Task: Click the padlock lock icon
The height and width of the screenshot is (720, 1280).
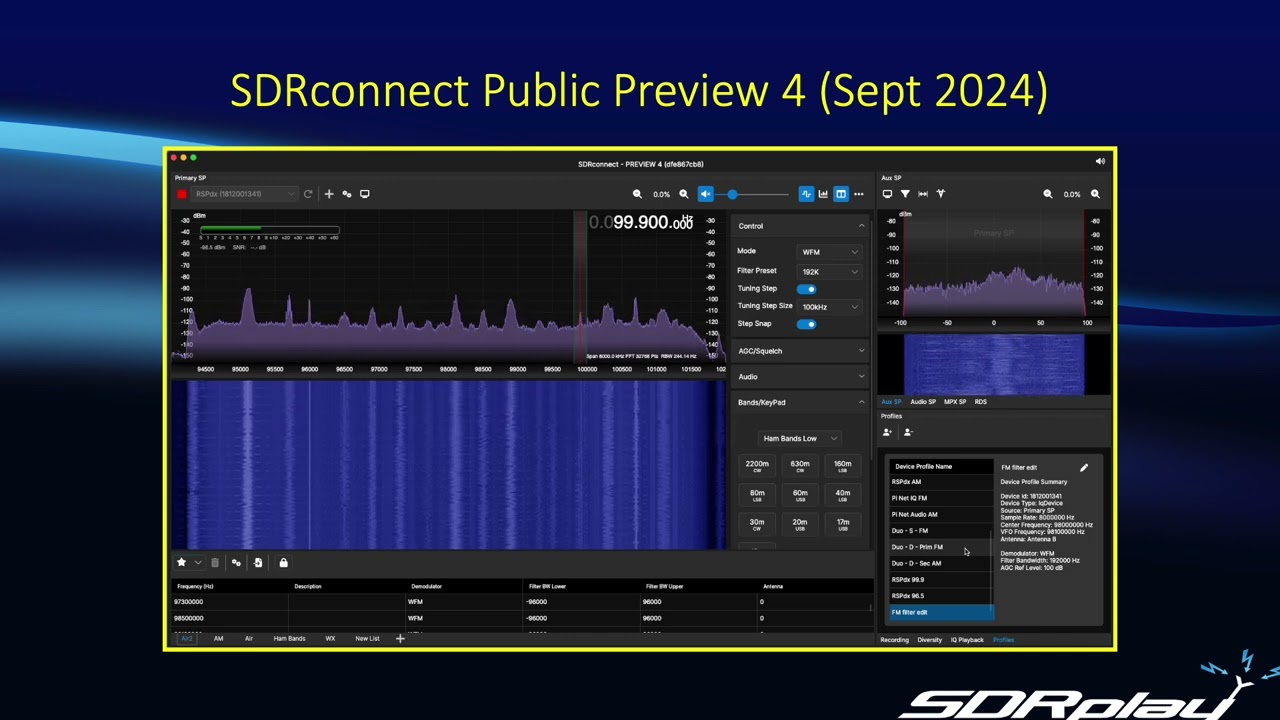Action: [x=283, y=563]
